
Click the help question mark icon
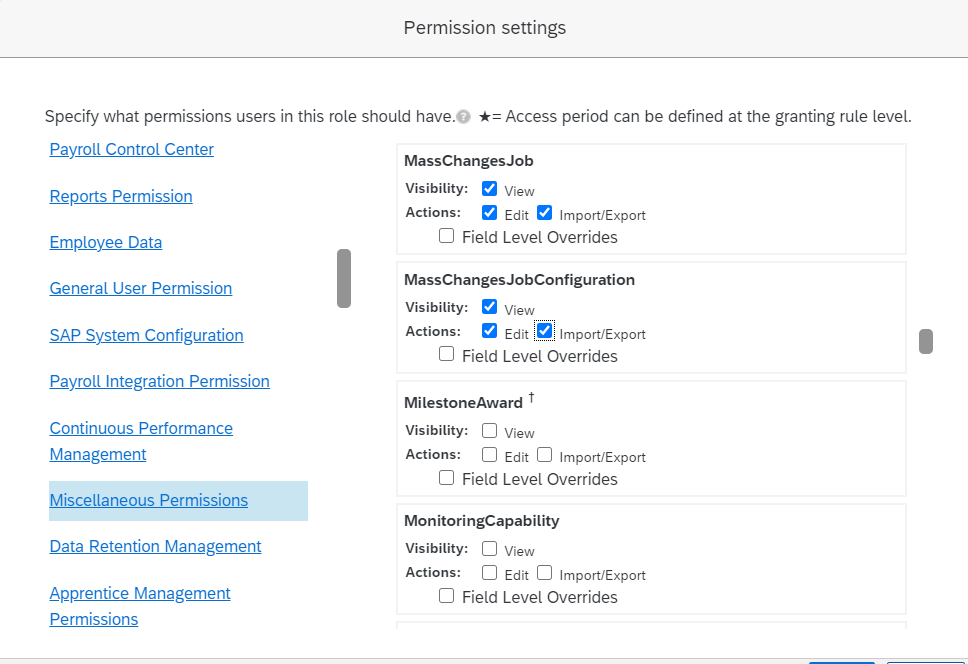[464, 117]
